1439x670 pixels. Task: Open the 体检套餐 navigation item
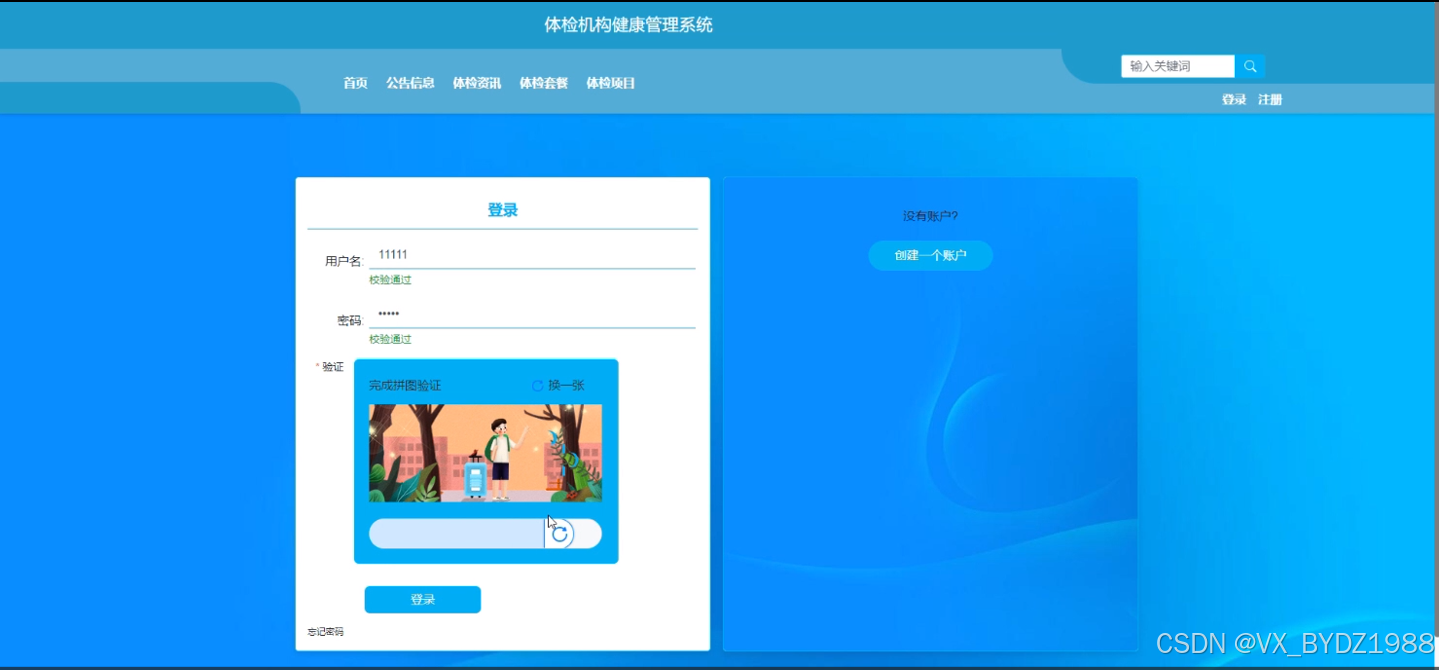543,83
